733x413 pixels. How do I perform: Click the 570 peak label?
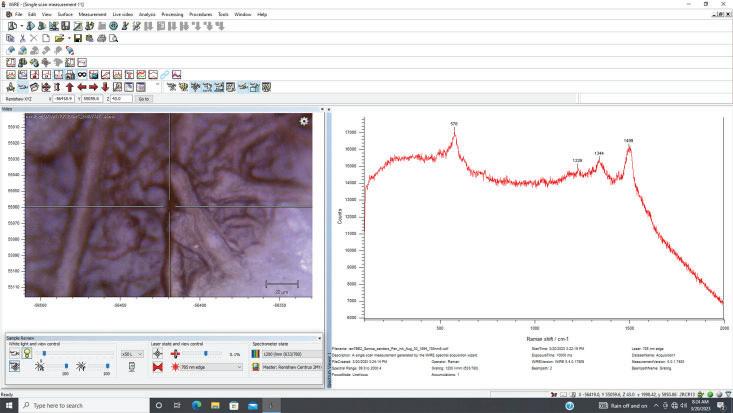point(454,124)
